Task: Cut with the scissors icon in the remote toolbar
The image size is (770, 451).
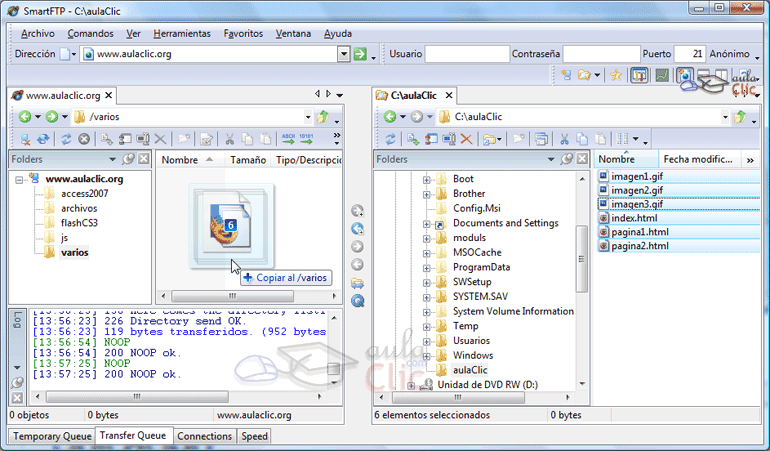Action: pyautogui.click(x=229, y=140)
